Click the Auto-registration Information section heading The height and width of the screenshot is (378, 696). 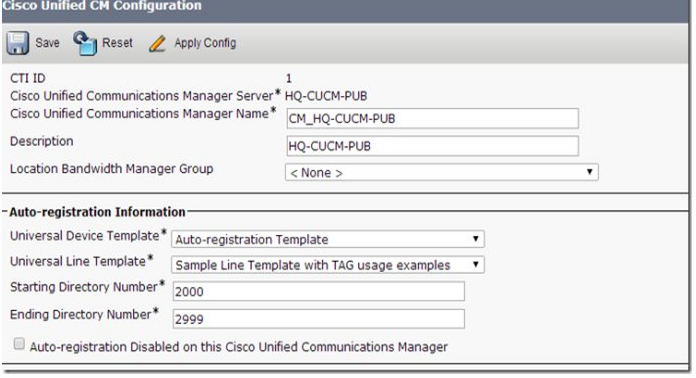click(x=97, y=212)
